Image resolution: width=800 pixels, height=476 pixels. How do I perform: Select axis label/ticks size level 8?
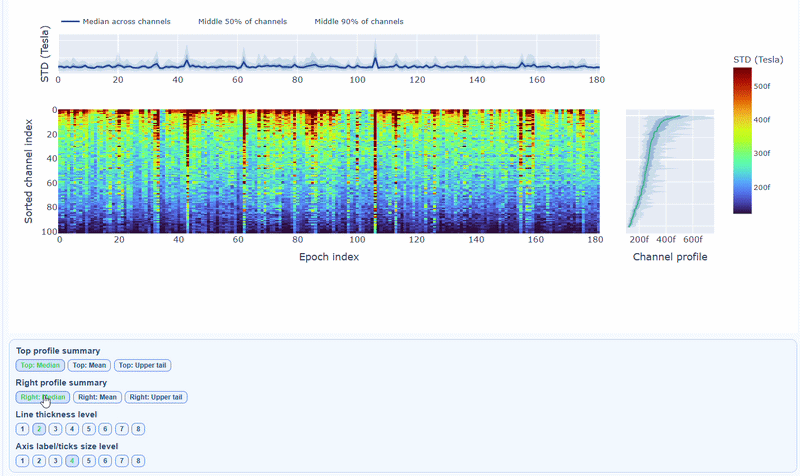[x=138, y=461]
